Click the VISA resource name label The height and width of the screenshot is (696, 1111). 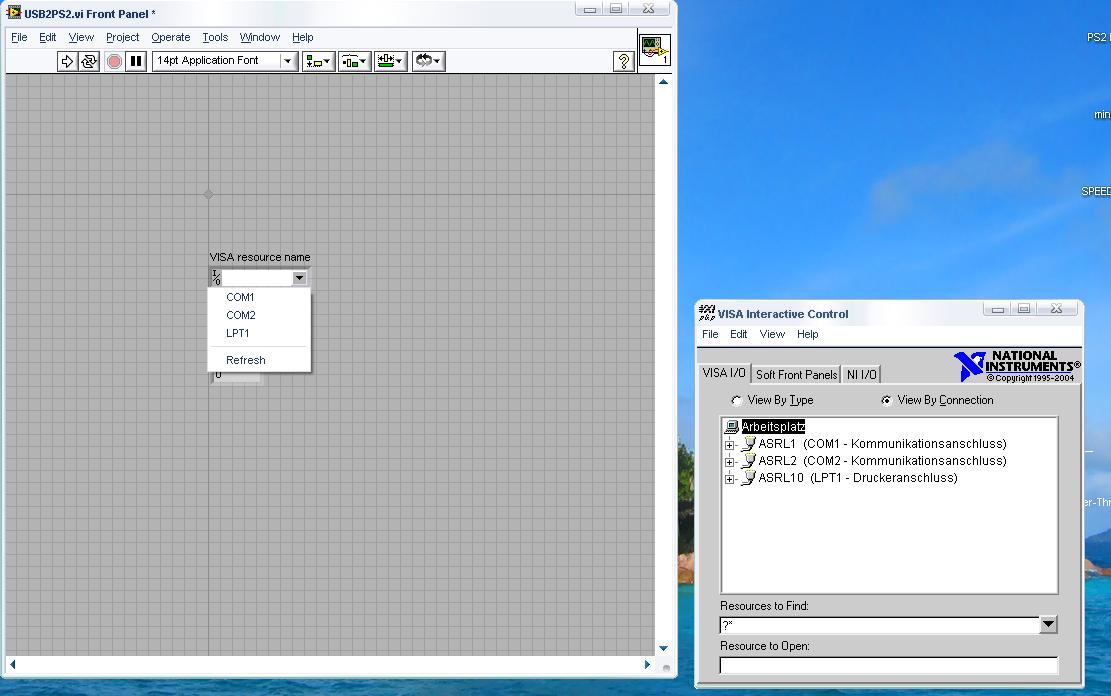(260, 257)
